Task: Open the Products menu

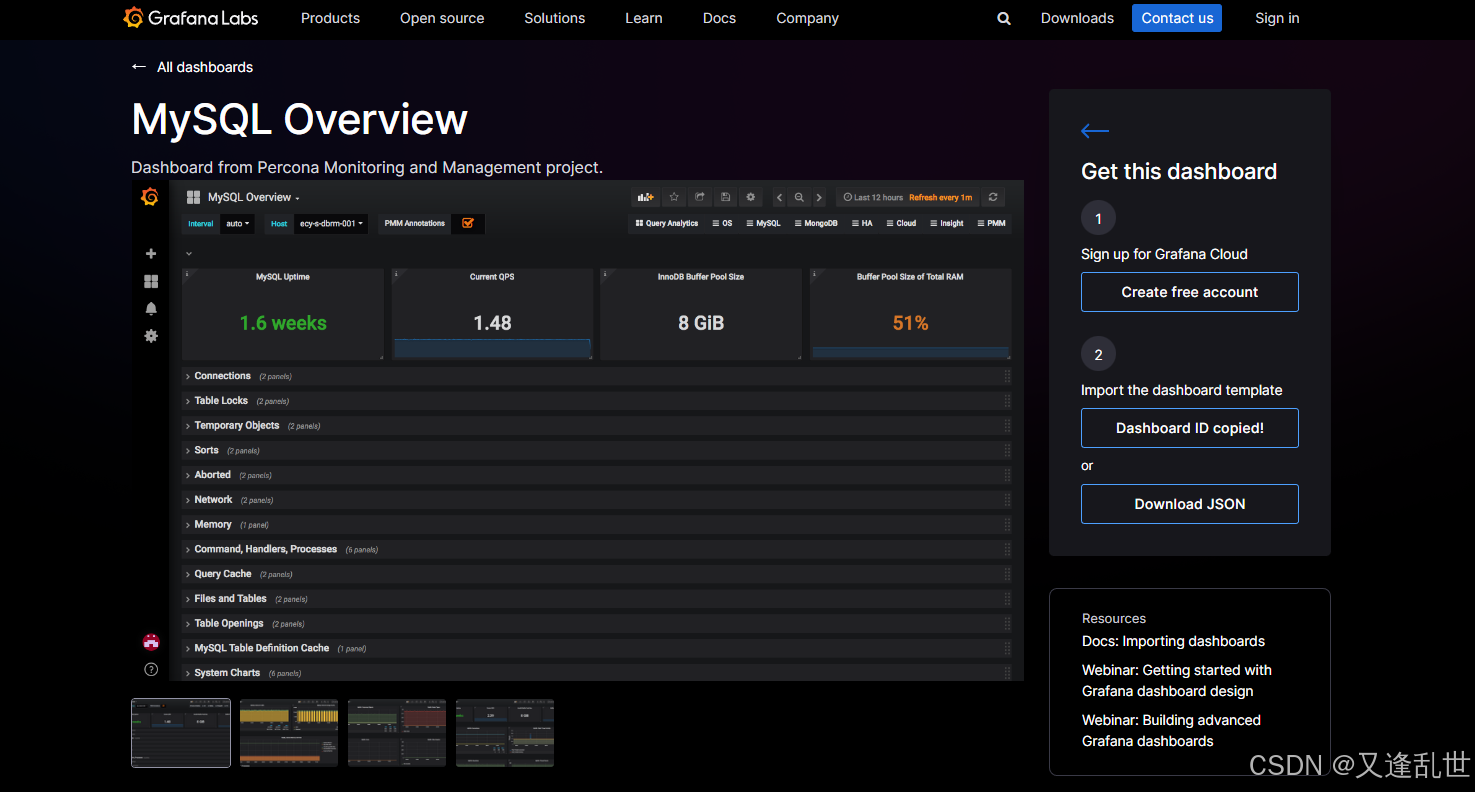Action: (x=330, y=18)
